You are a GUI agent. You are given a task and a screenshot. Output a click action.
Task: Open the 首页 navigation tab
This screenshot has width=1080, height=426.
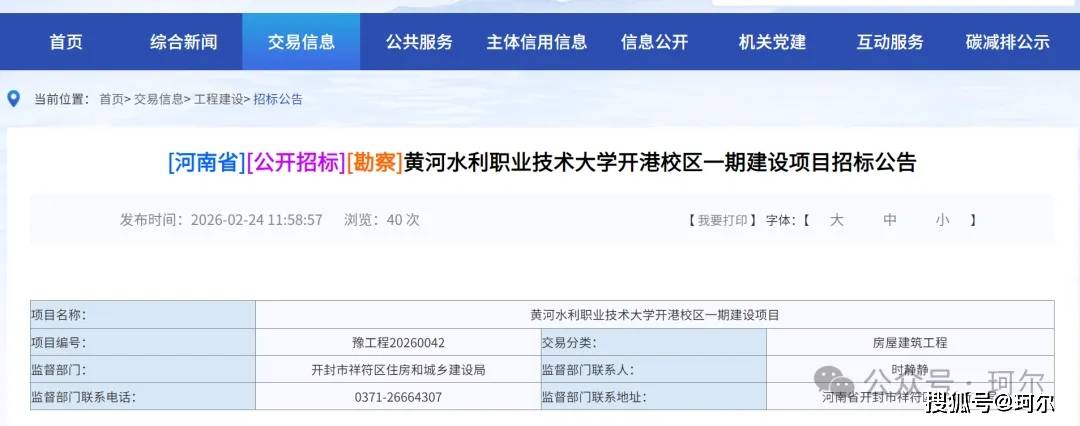coord(66,42)
